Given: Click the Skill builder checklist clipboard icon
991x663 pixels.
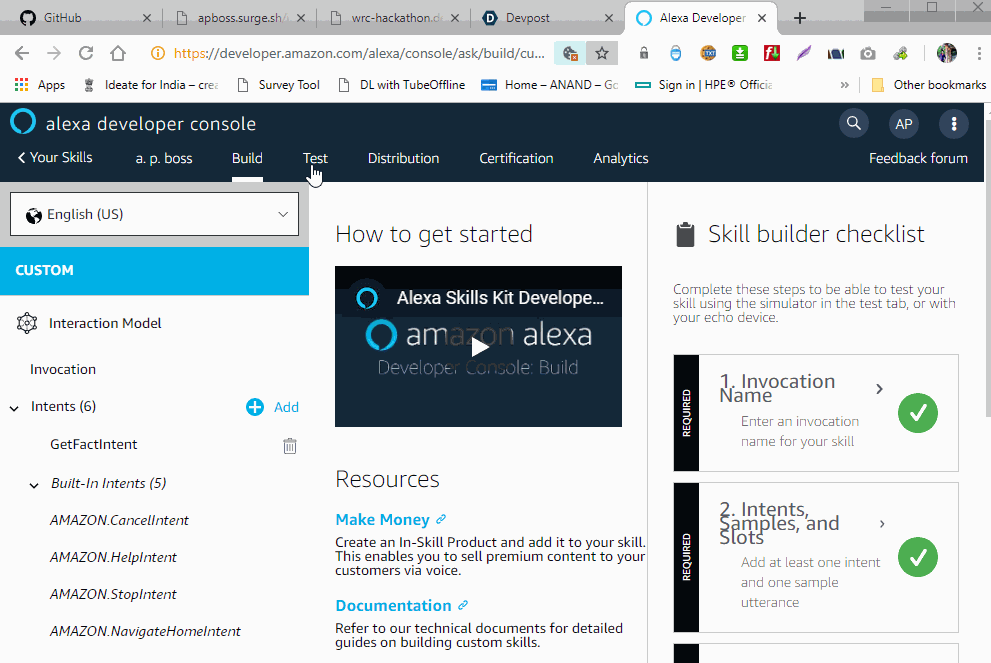Looking at the screenshot, I should (x=685, y=234).
